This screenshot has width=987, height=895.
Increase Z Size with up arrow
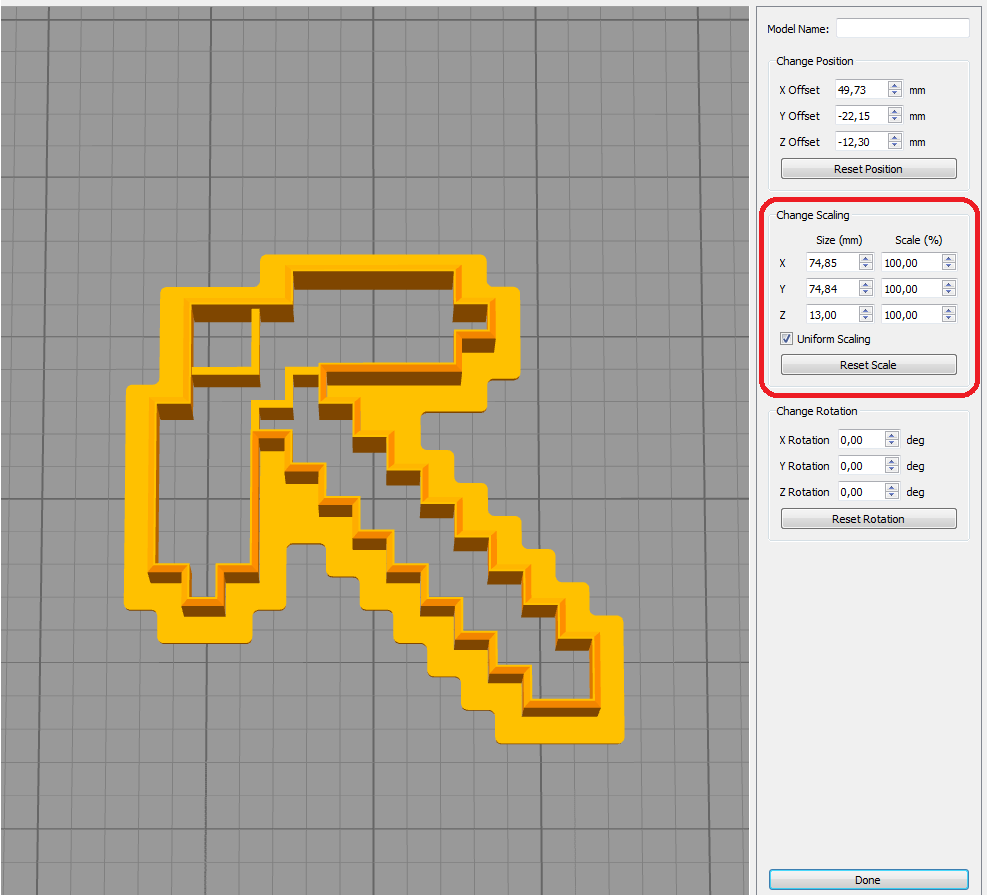coord(866,310)
